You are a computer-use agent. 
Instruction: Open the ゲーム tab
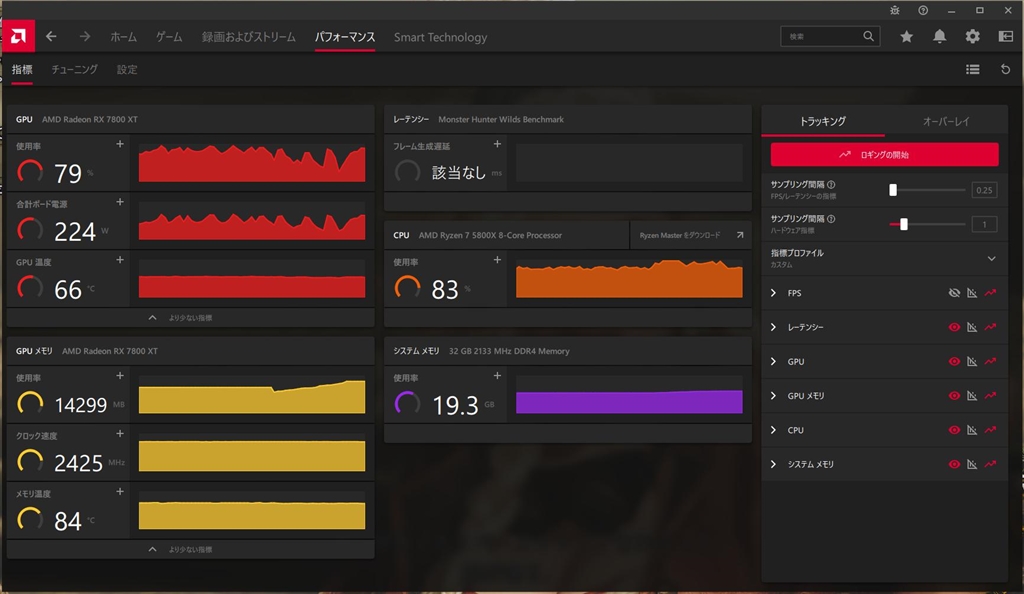[169, 37]
